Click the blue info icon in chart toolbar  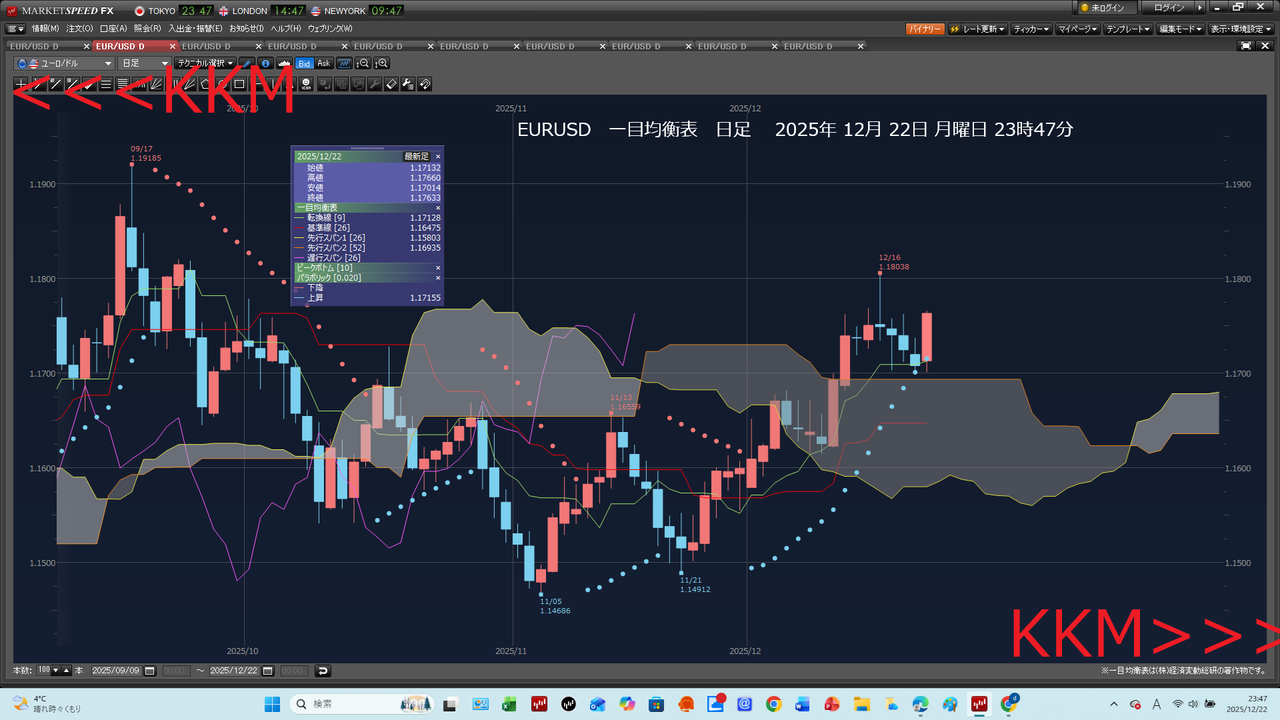tap(266, 63)
